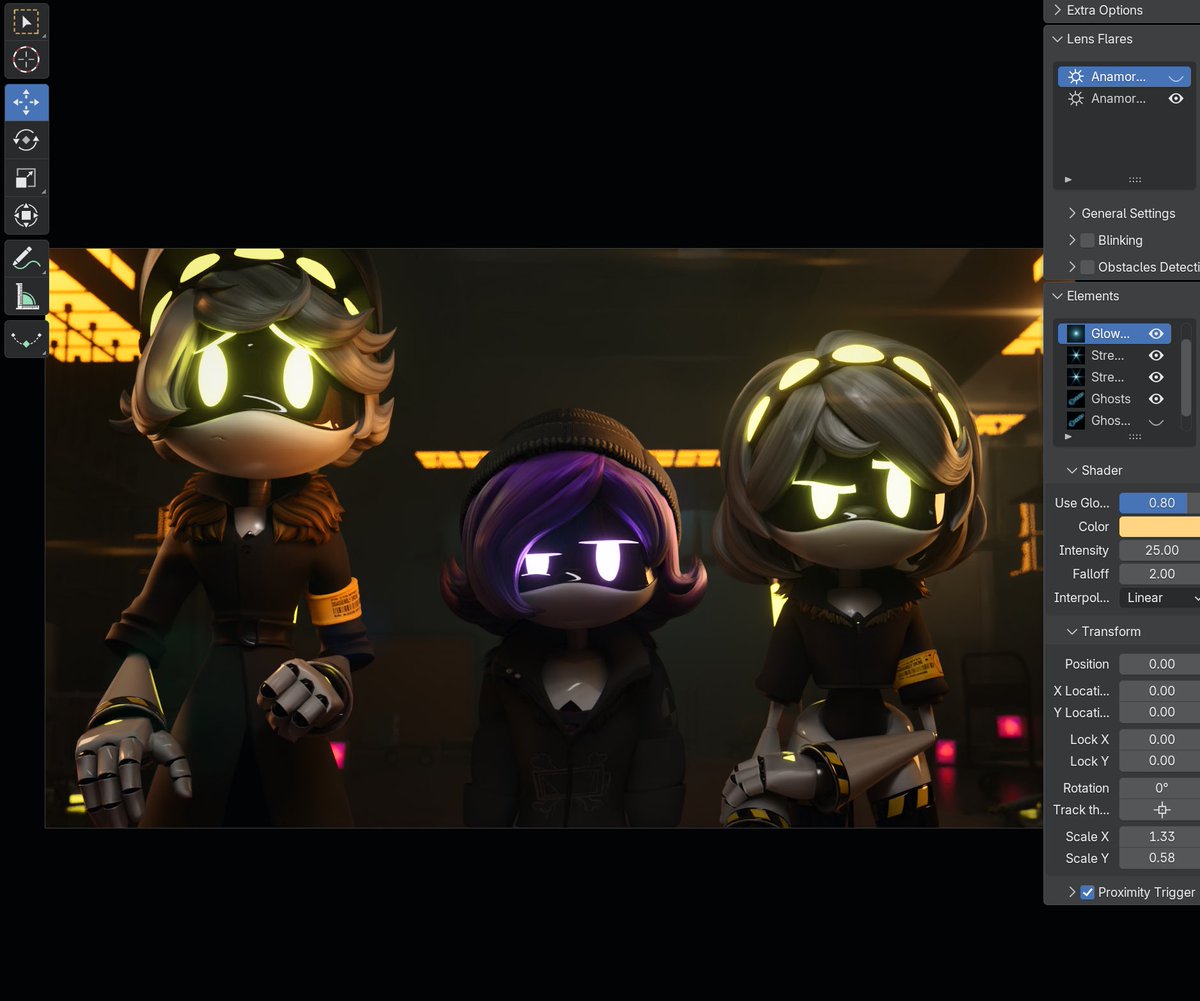Expand the Lens Flares list filter triangle
Viewport: 1200px width, 1001px height.
1068,180
